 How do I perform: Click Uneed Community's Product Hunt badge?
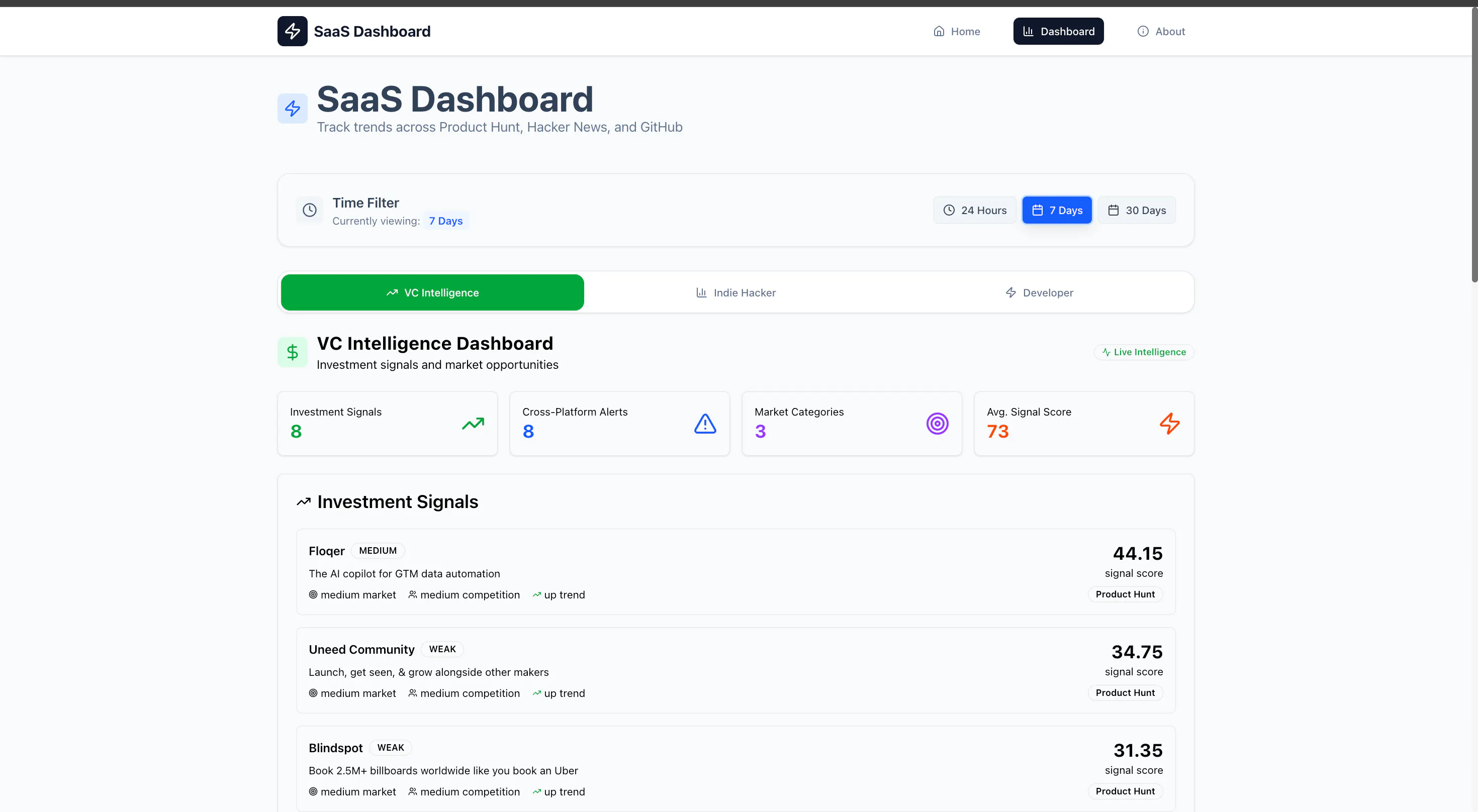click(x=1125, y=693)
